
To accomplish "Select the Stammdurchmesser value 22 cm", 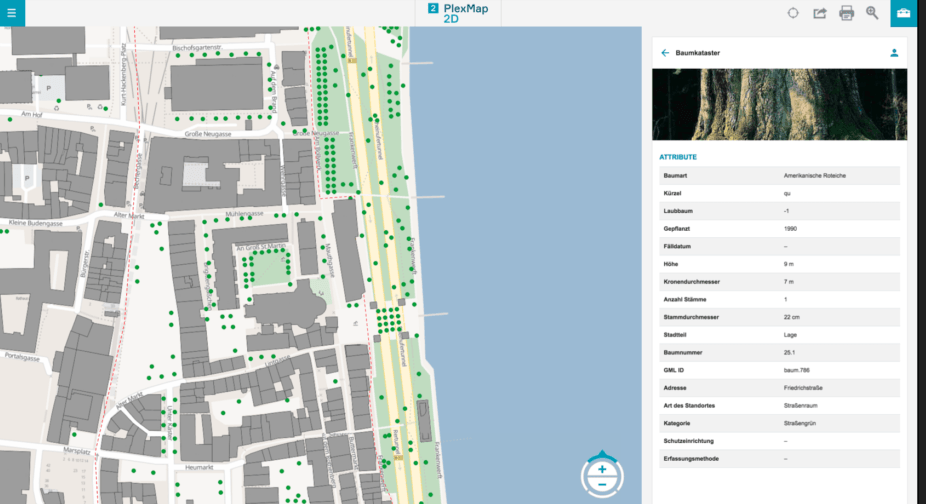I will tap(791, 317).
